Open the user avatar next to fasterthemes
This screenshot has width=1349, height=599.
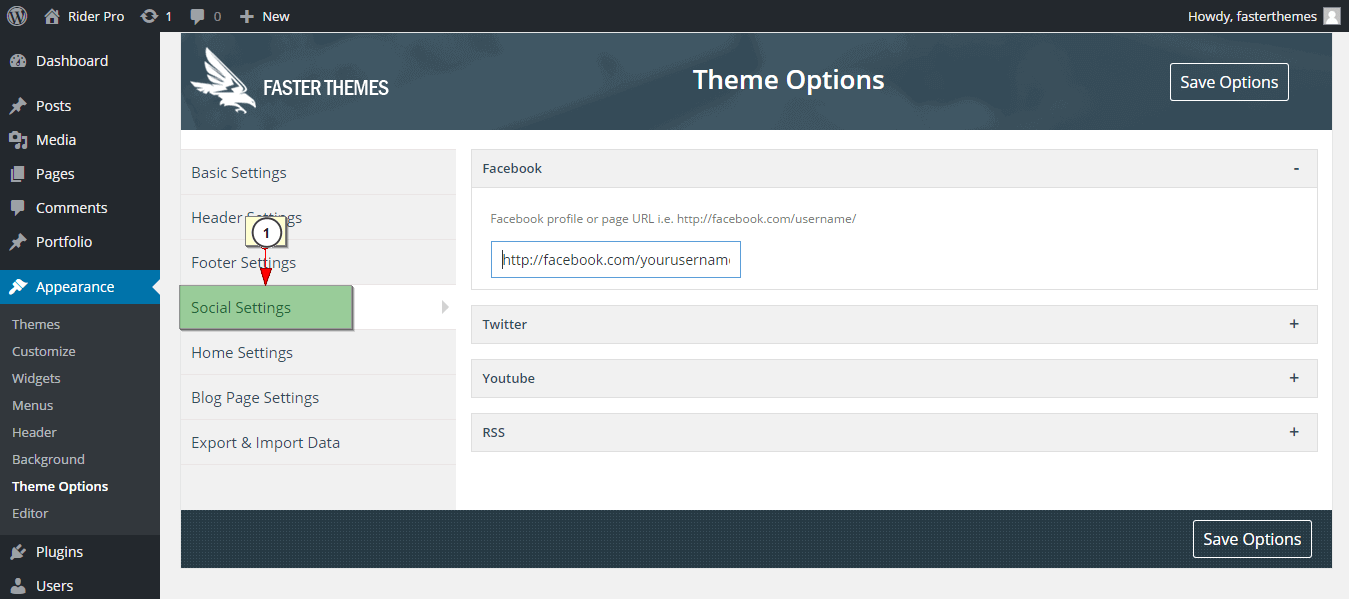pyautogui.click(x=1332, y=16)
